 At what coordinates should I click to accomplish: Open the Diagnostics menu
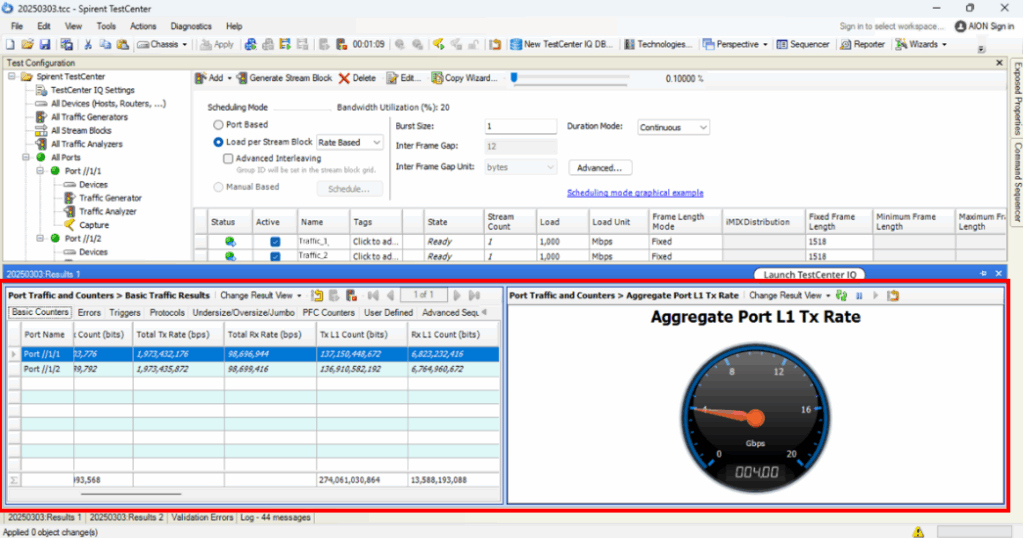click(x=191, y=26)
